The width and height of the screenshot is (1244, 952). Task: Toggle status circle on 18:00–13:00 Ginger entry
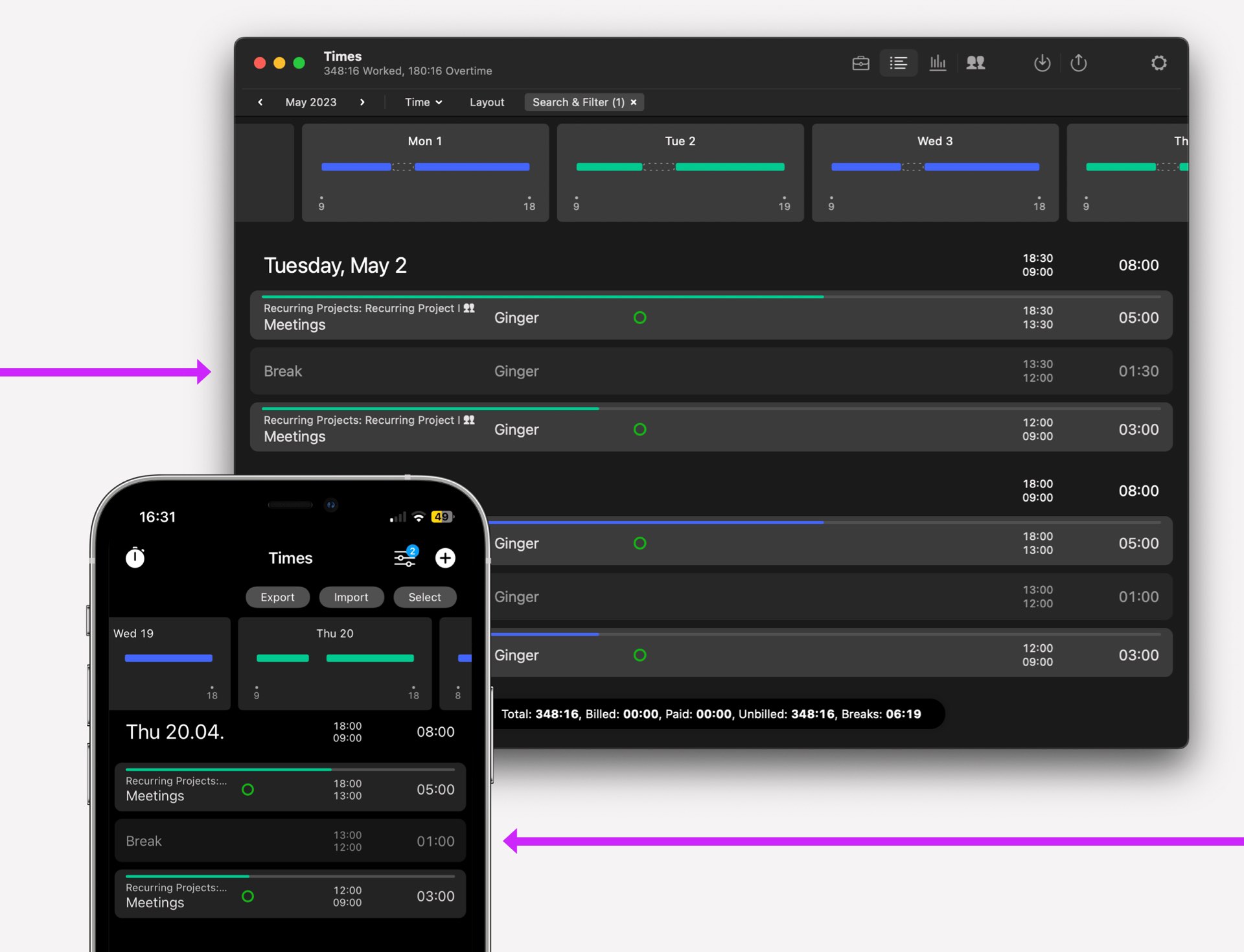point(639,543)
